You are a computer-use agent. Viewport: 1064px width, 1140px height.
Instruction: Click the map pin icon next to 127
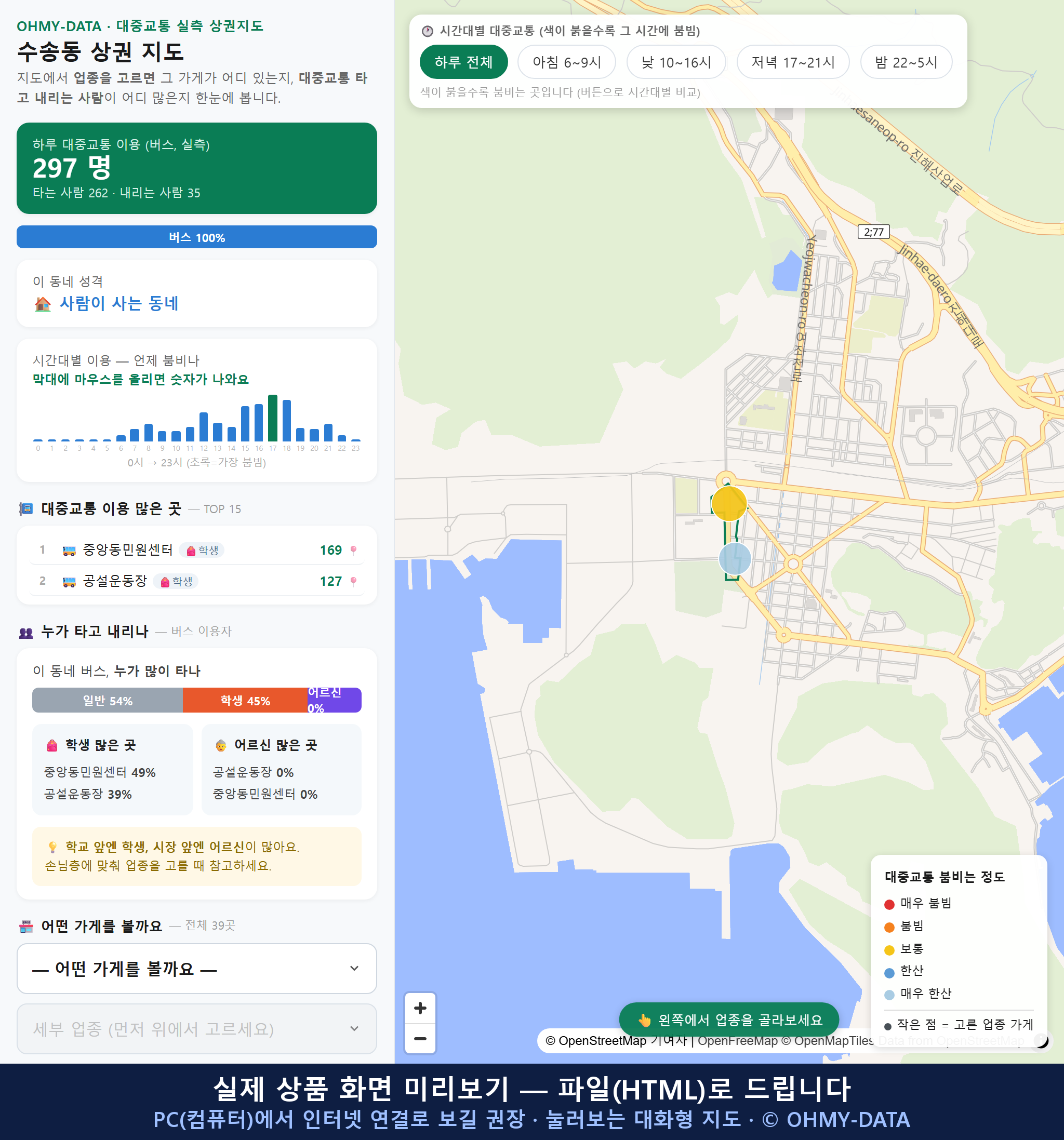point(353,582)
